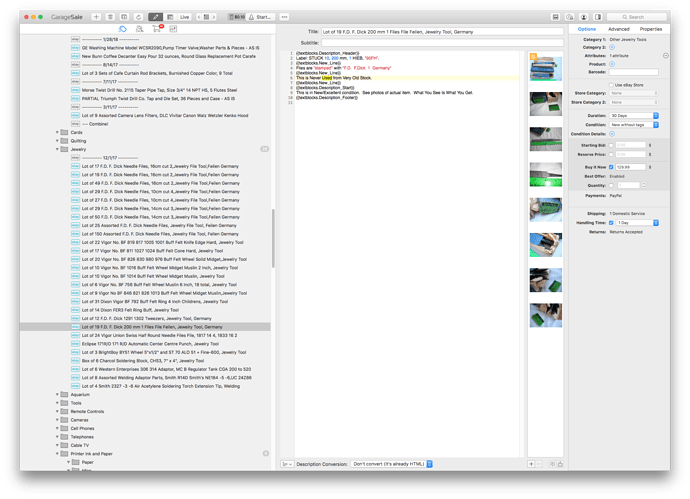Click the Attributes minus circle icon
The width and height of the screenshot is (690, 499).
click(x=666, y=55)
